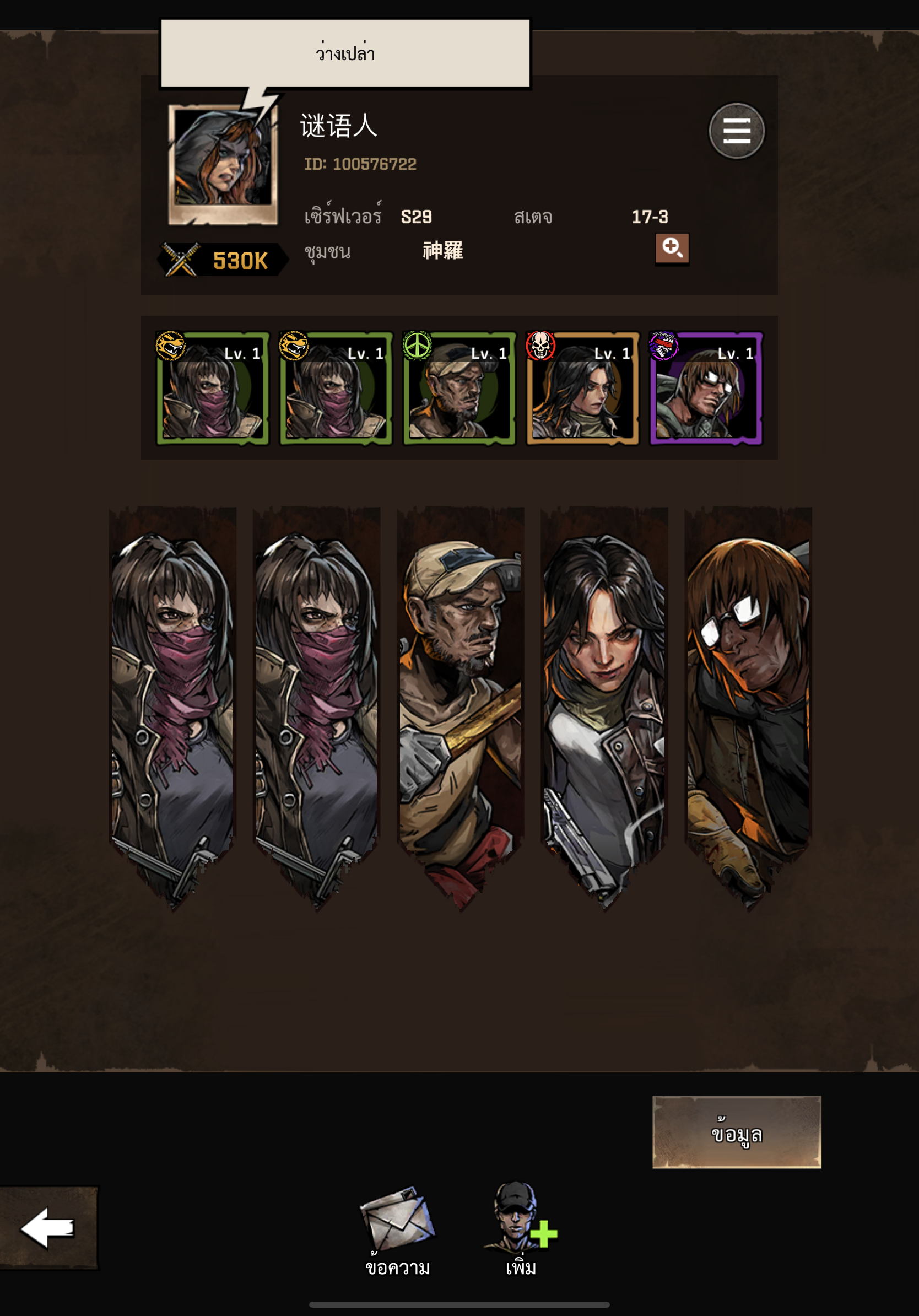Viewport: 919px width, 1316px height.
Task: Open the hamburger menu button
Action: (x=736, y=131)
